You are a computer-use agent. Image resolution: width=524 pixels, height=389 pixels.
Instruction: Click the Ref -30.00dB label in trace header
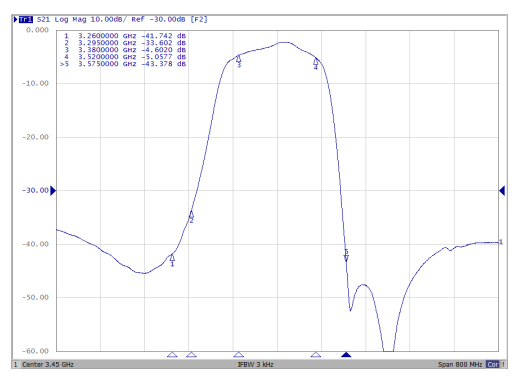coord(158,19)
